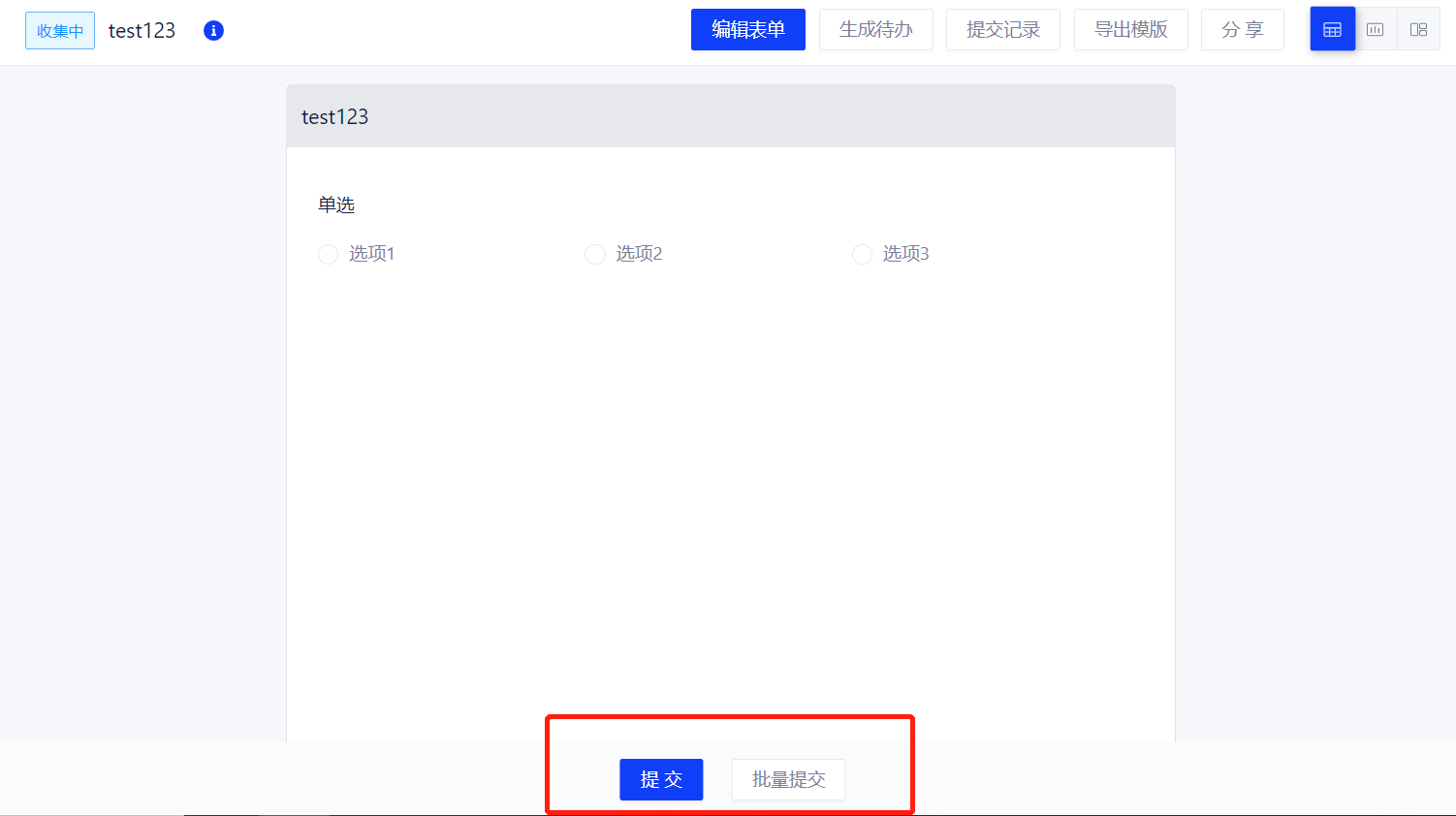Screen dimensions: 1456x816
Task: Click the 选项3 option label text
Action: [905, 254]
